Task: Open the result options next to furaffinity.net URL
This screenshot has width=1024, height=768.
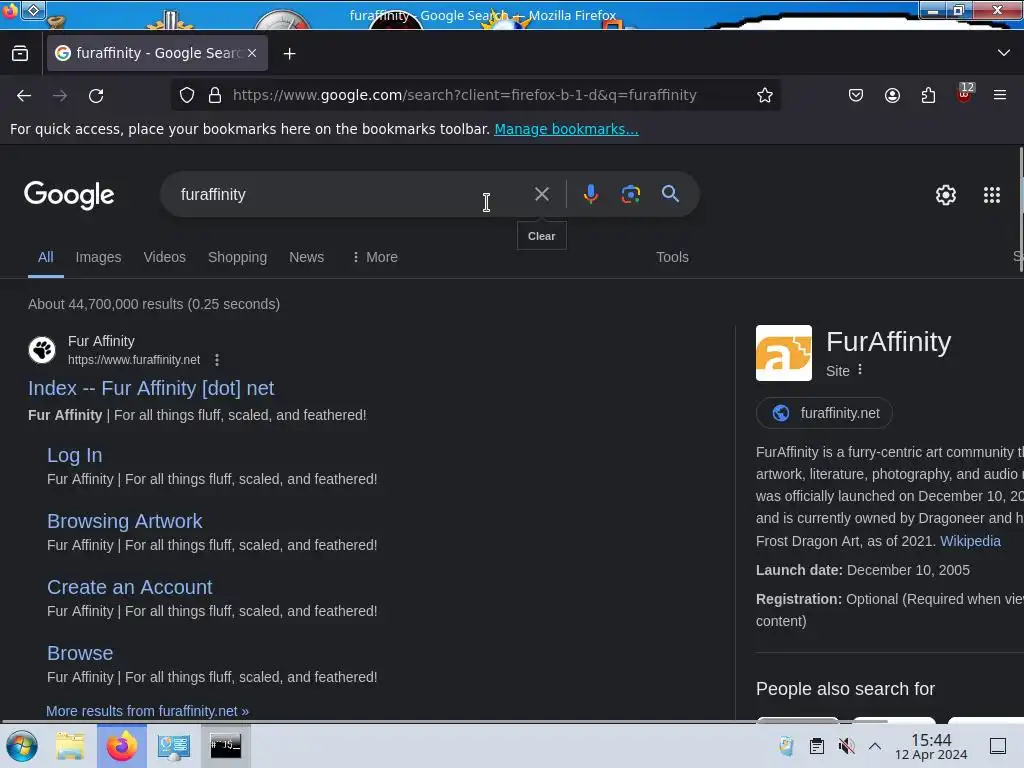Action: tap(217, 360)
